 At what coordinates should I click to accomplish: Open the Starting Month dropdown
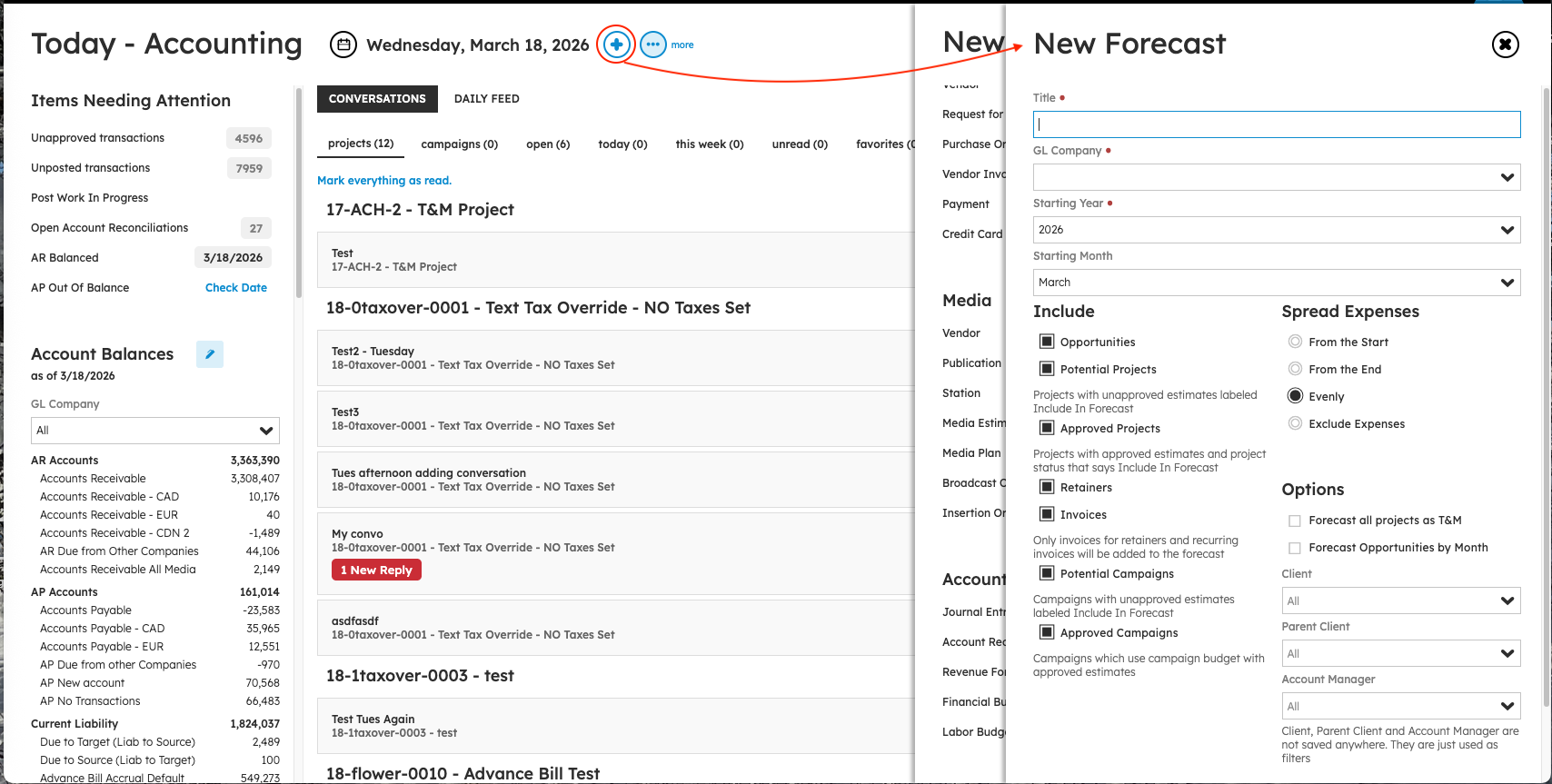(1277, 283)
